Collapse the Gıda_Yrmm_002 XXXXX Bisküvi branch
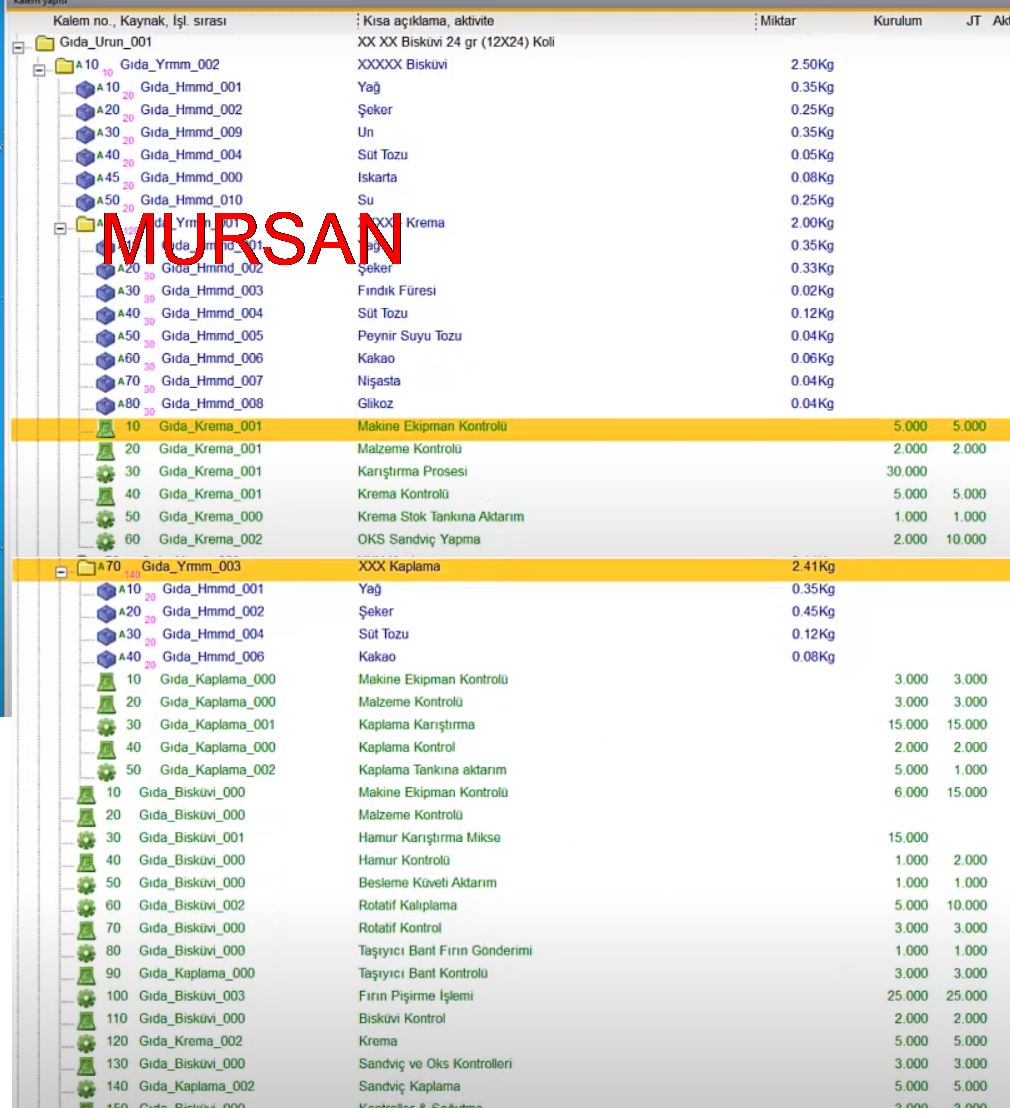The height and width of the screenshot is (1108, 1010). (40, 69)
